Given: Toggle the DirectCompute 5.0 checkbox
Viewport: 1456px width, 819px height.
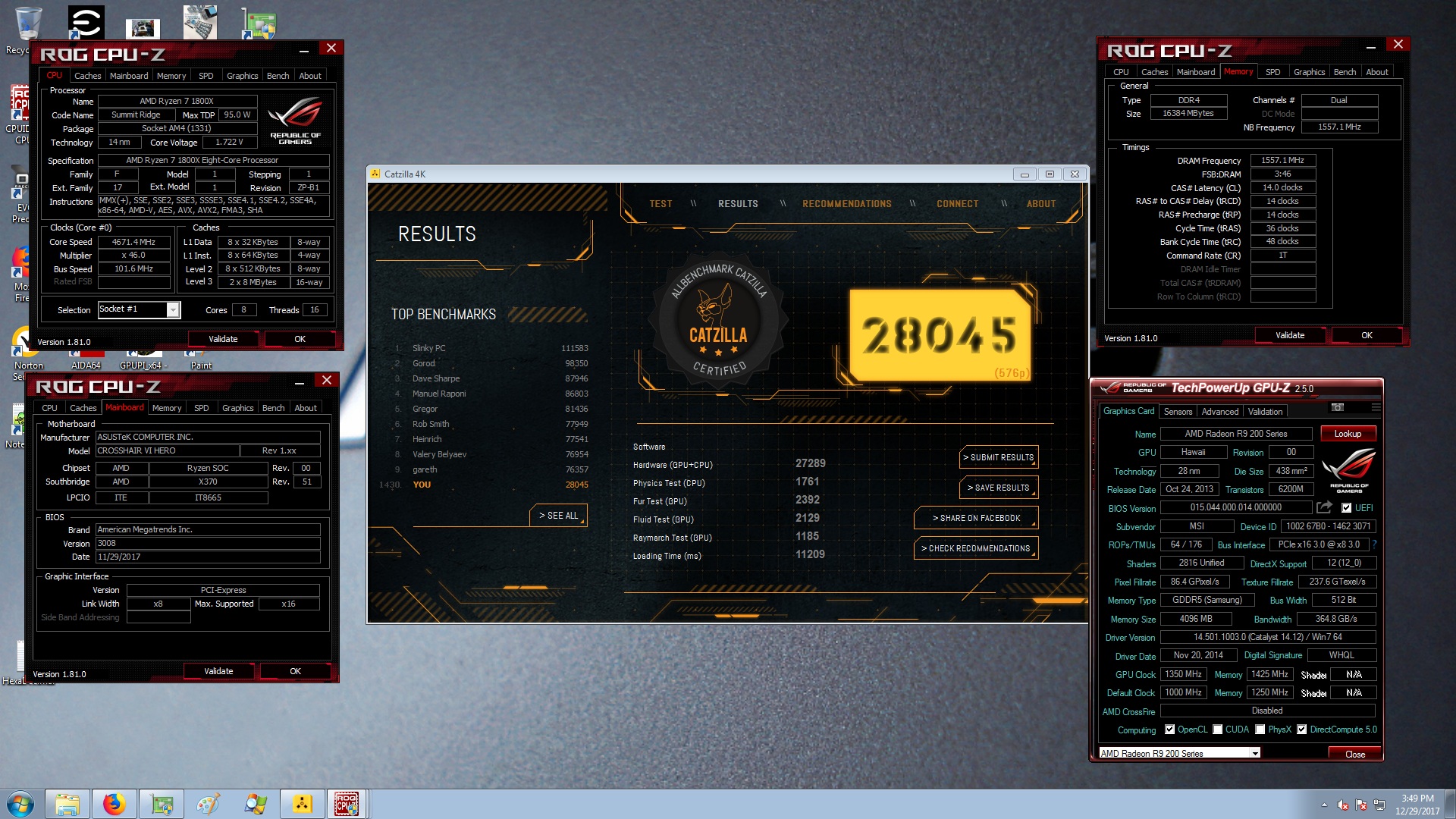Looking at the screenshot, I should tap(1301, 730).
